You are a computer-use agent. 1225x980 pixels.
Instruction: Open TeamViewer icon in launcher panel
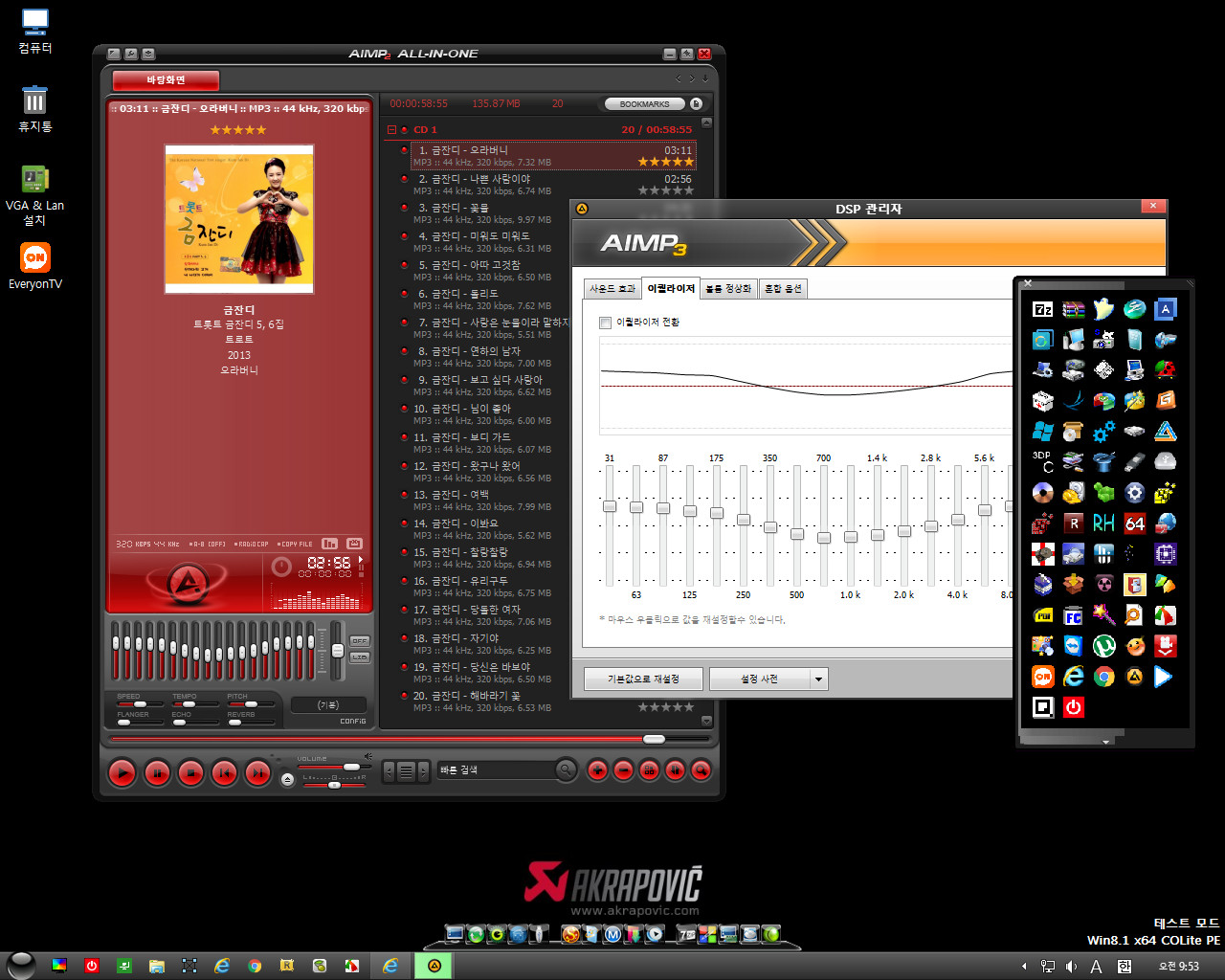1073,646
